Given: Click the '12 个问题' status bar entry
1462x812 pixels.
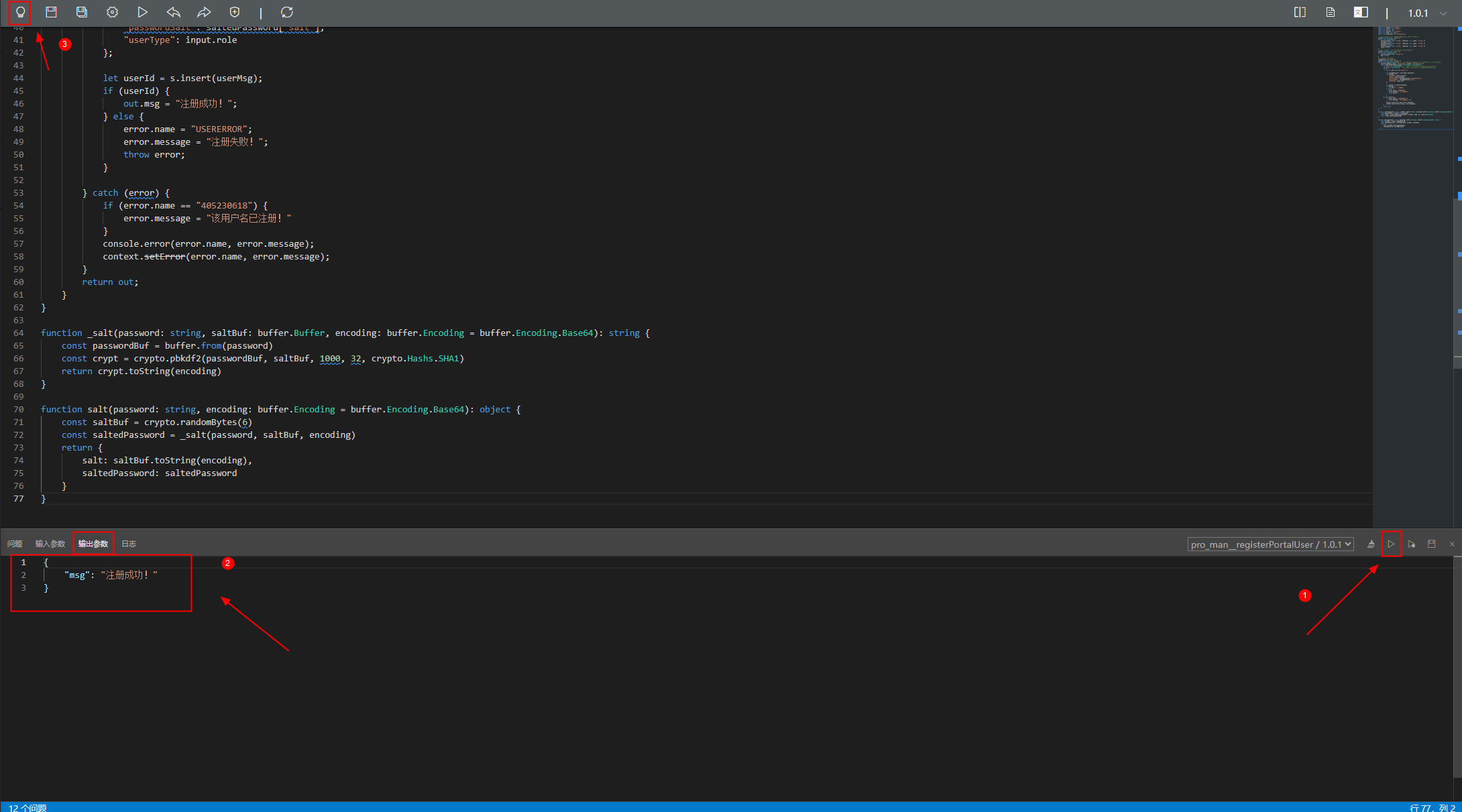Looking at the screenshot, I should point(27,807).
